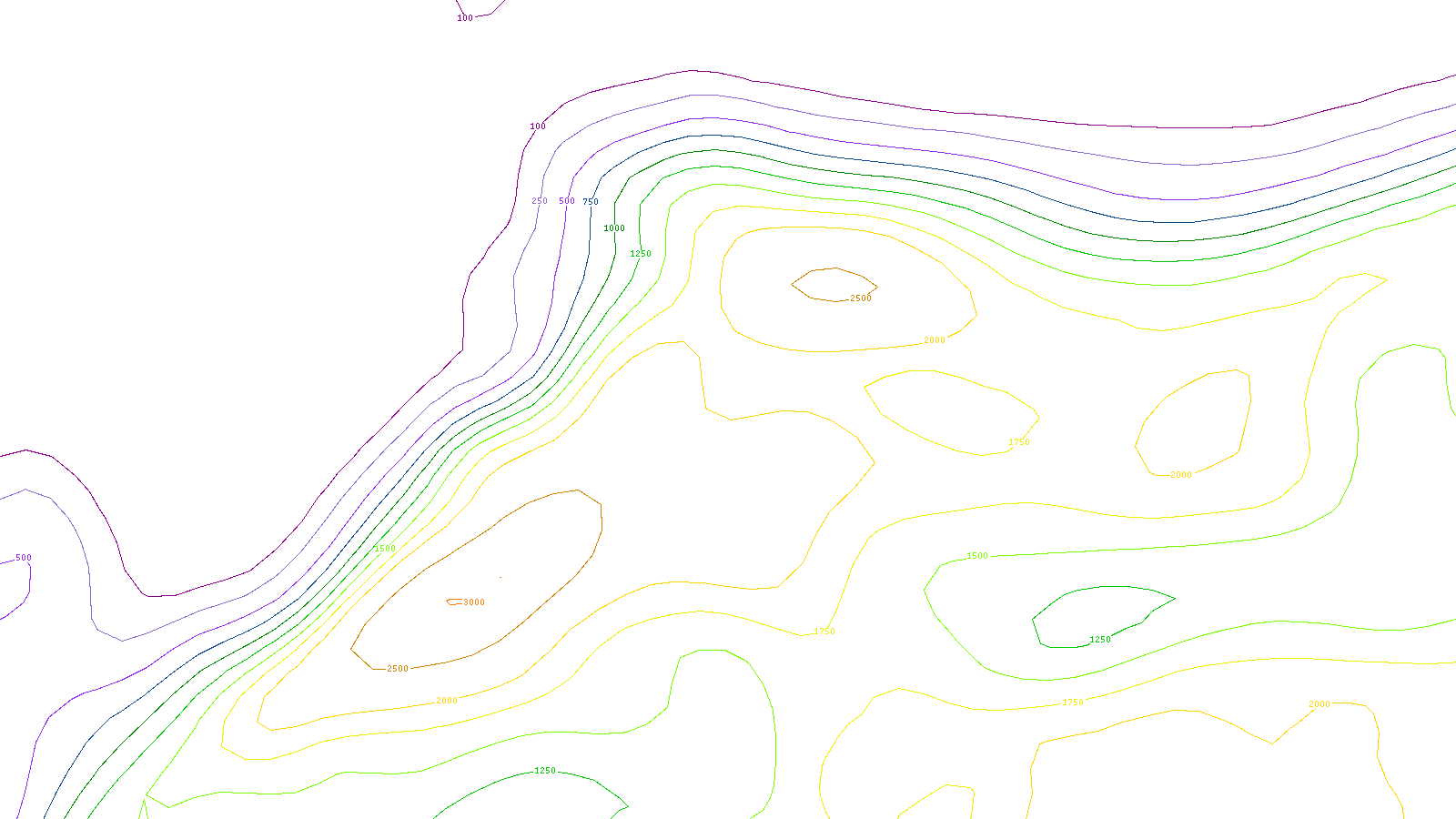Image resolution: width=1456 pixels, height=819 pixels.
Task: Click the "3000" peak elevation label
Action: [474, 602]
